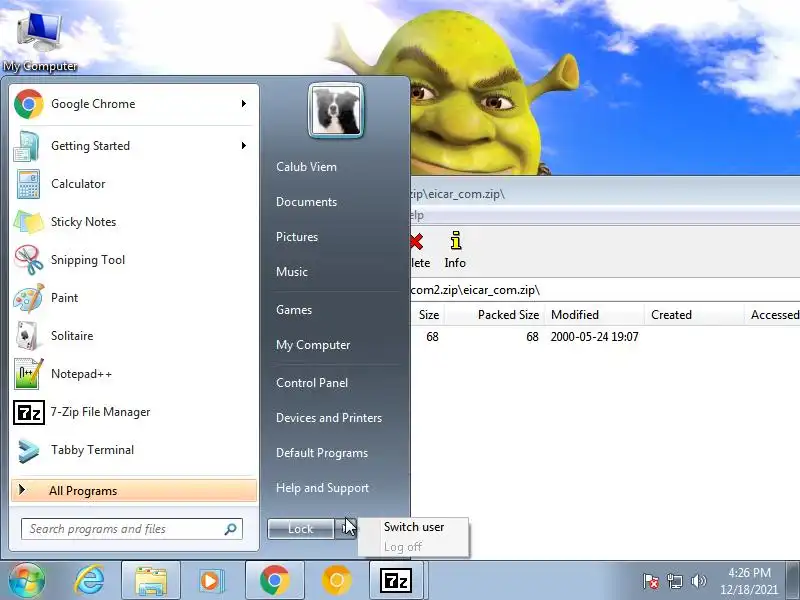
Task: Open Google Chrome from Start menu list
Action: (x=133, y=104)
